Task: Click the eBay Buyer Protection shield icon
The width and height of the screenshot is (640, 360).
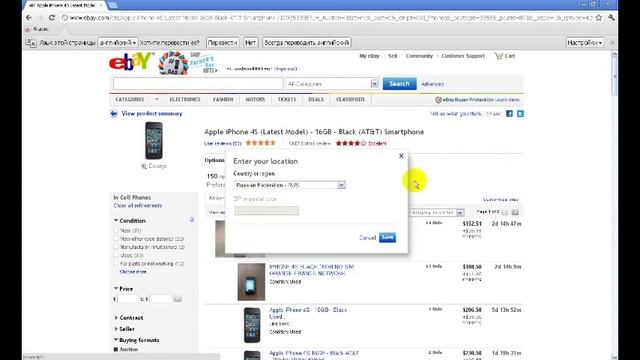Action: coord(438,100)
